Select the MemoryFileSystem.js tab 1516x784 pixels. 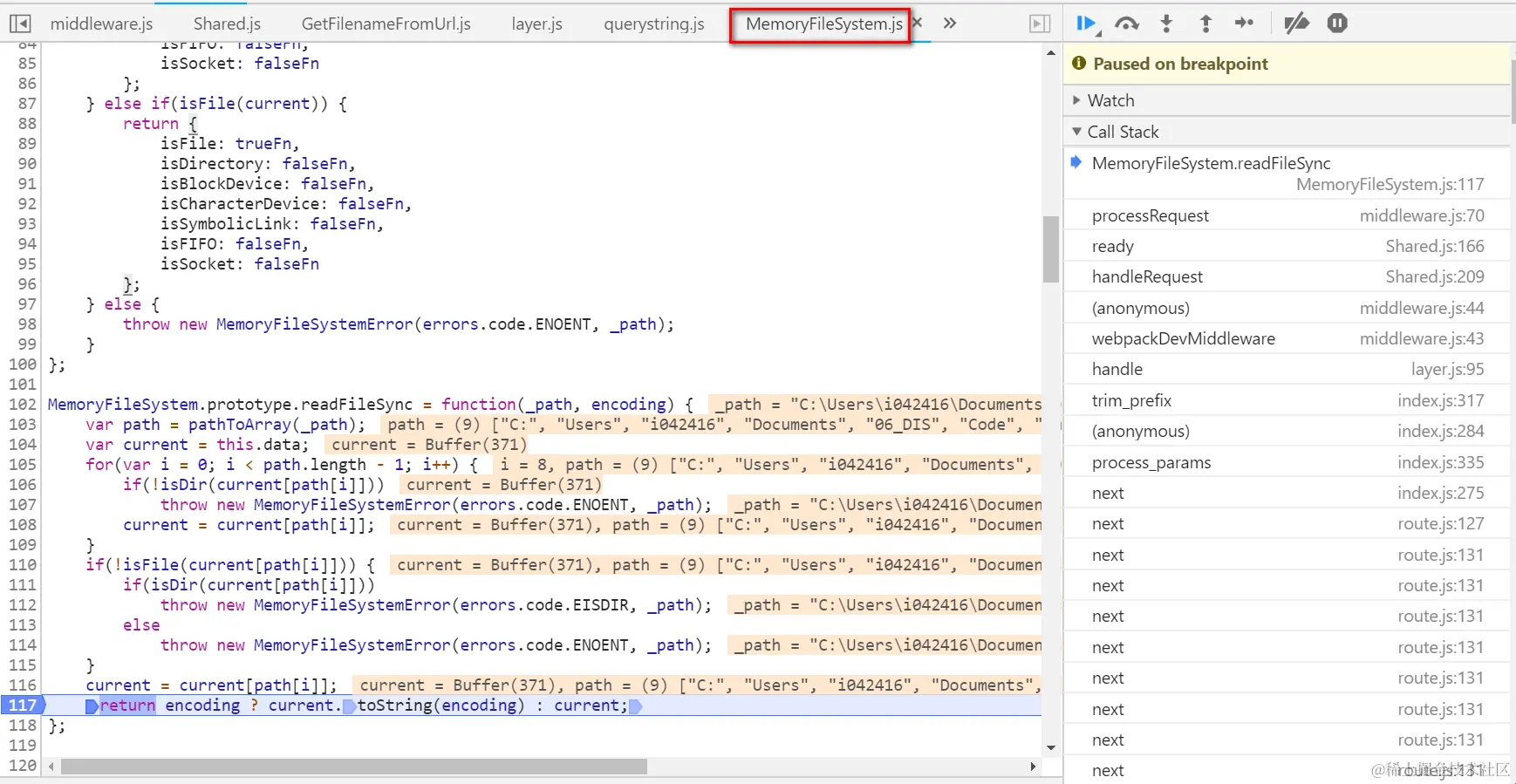pos(823,24)
